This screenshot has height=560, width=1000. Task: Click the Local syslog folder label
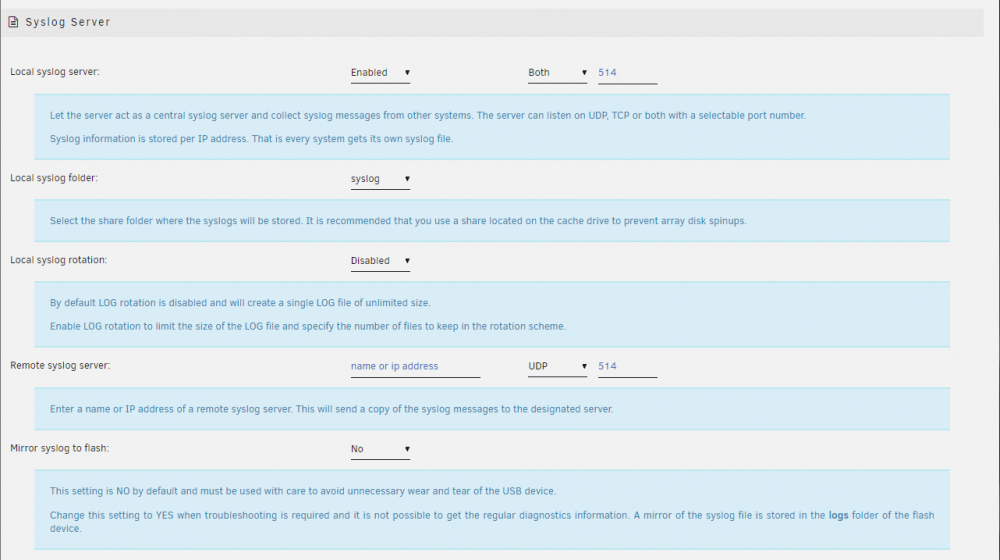(54, 178)
